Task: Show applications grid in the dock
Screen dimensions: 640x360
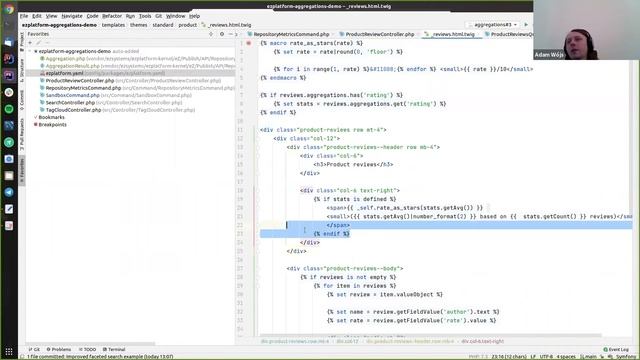Action: [9, 351]
